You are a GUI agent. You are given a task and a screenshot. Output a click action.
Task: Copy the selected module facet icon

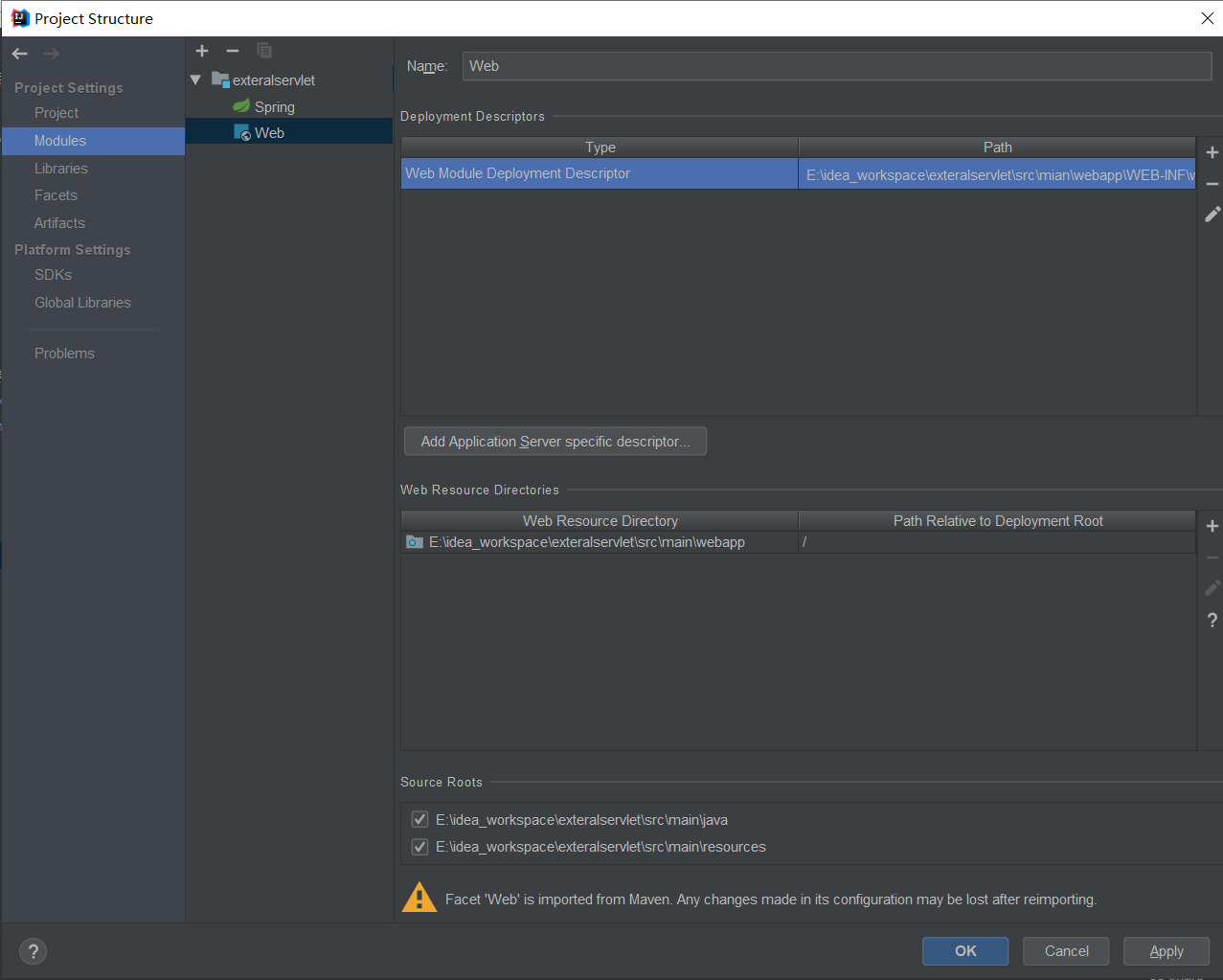pyautogui.click(x=264, y=51)
